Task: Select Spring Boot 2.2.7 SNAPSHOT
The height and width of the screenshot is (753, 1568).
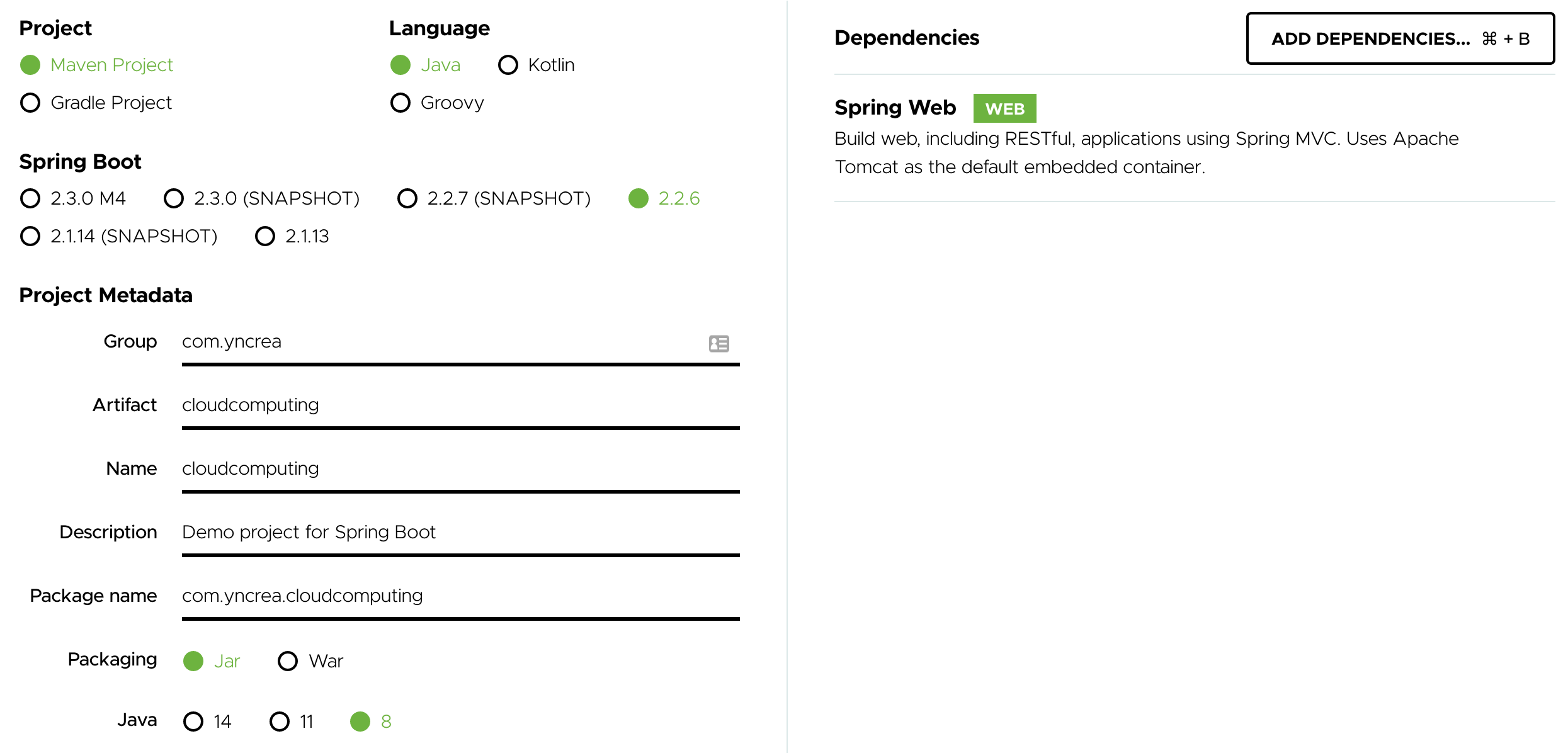Action: 409,198
